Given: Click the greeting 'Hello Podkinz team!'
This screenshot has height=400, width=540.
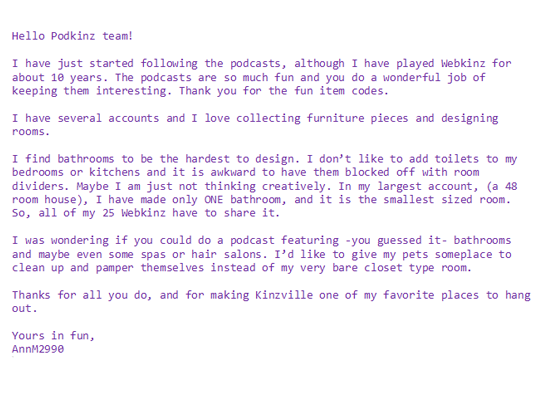Looking at the screenshot, I should point(72,36).
